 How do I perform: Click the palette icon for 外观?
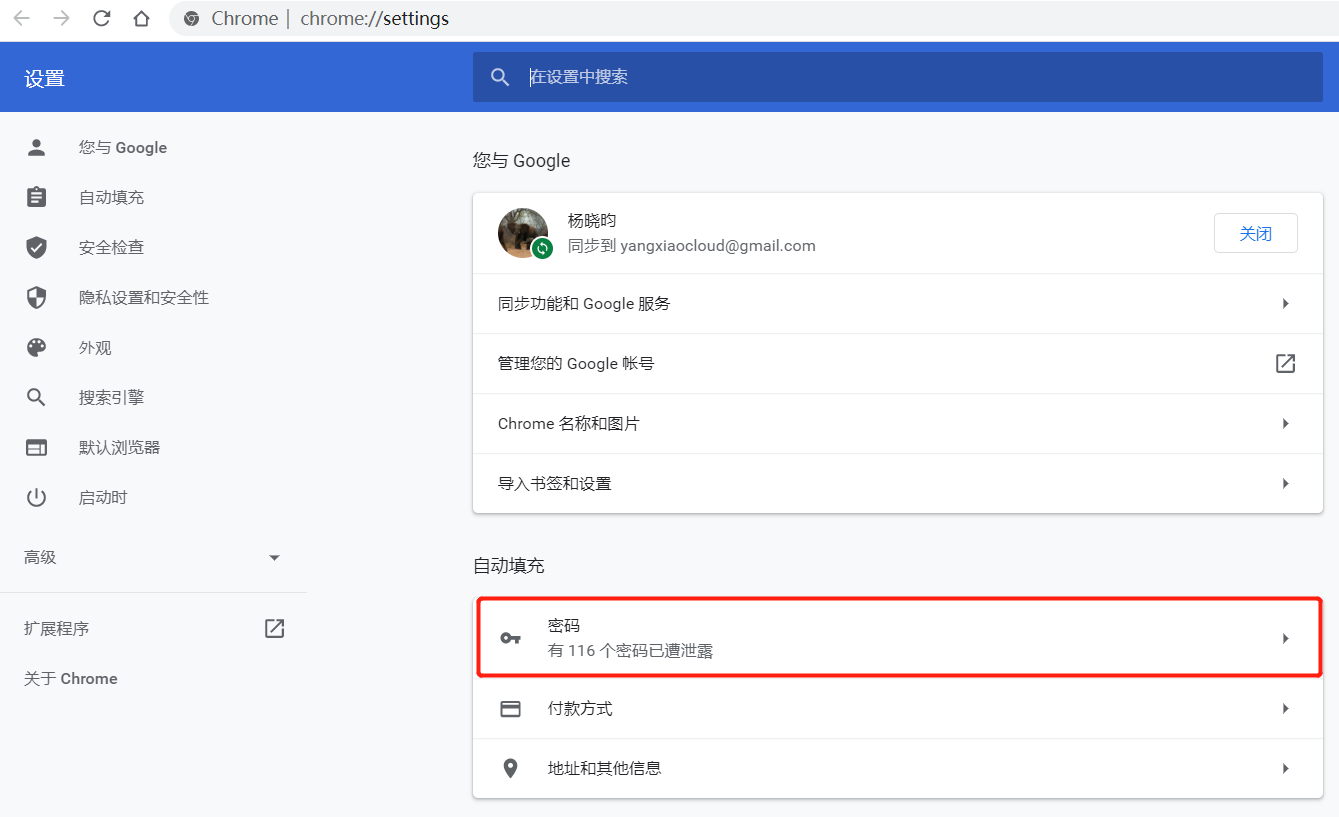click(x=37, y=347)
